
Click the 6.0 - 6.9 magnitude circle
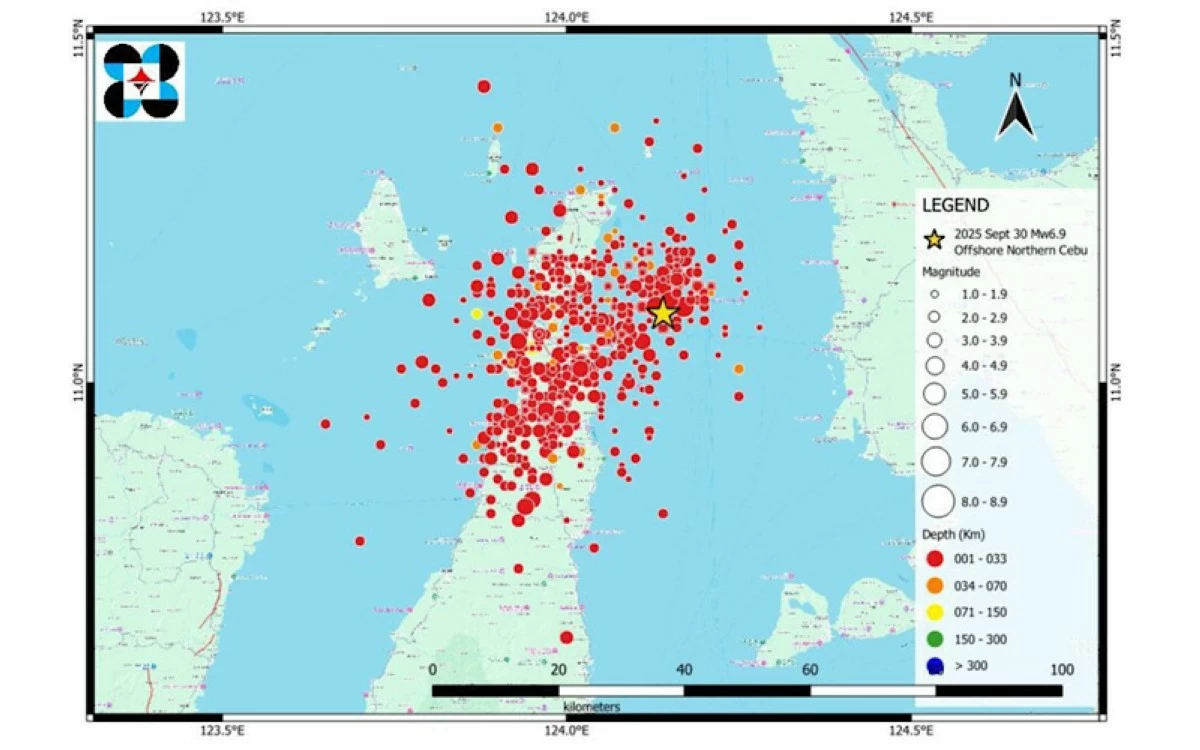(x=935, y=427)
